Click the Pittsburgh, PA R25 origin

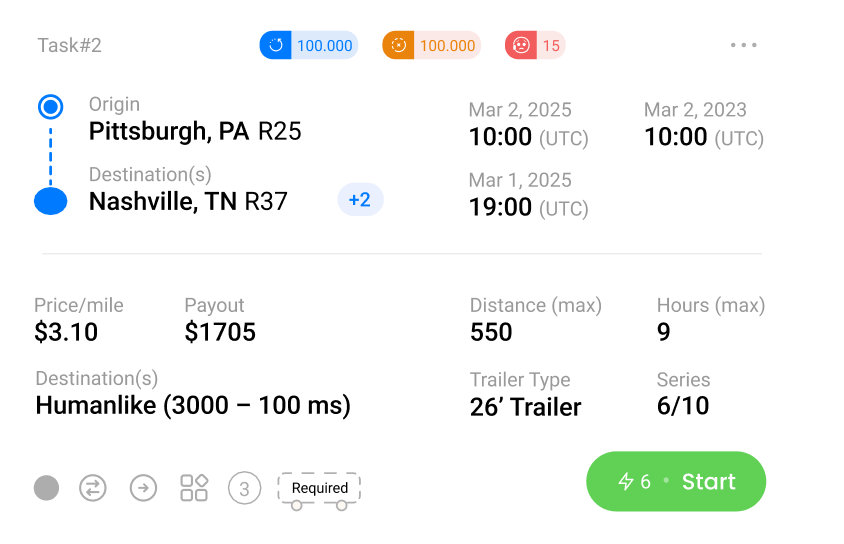point(195,131)
